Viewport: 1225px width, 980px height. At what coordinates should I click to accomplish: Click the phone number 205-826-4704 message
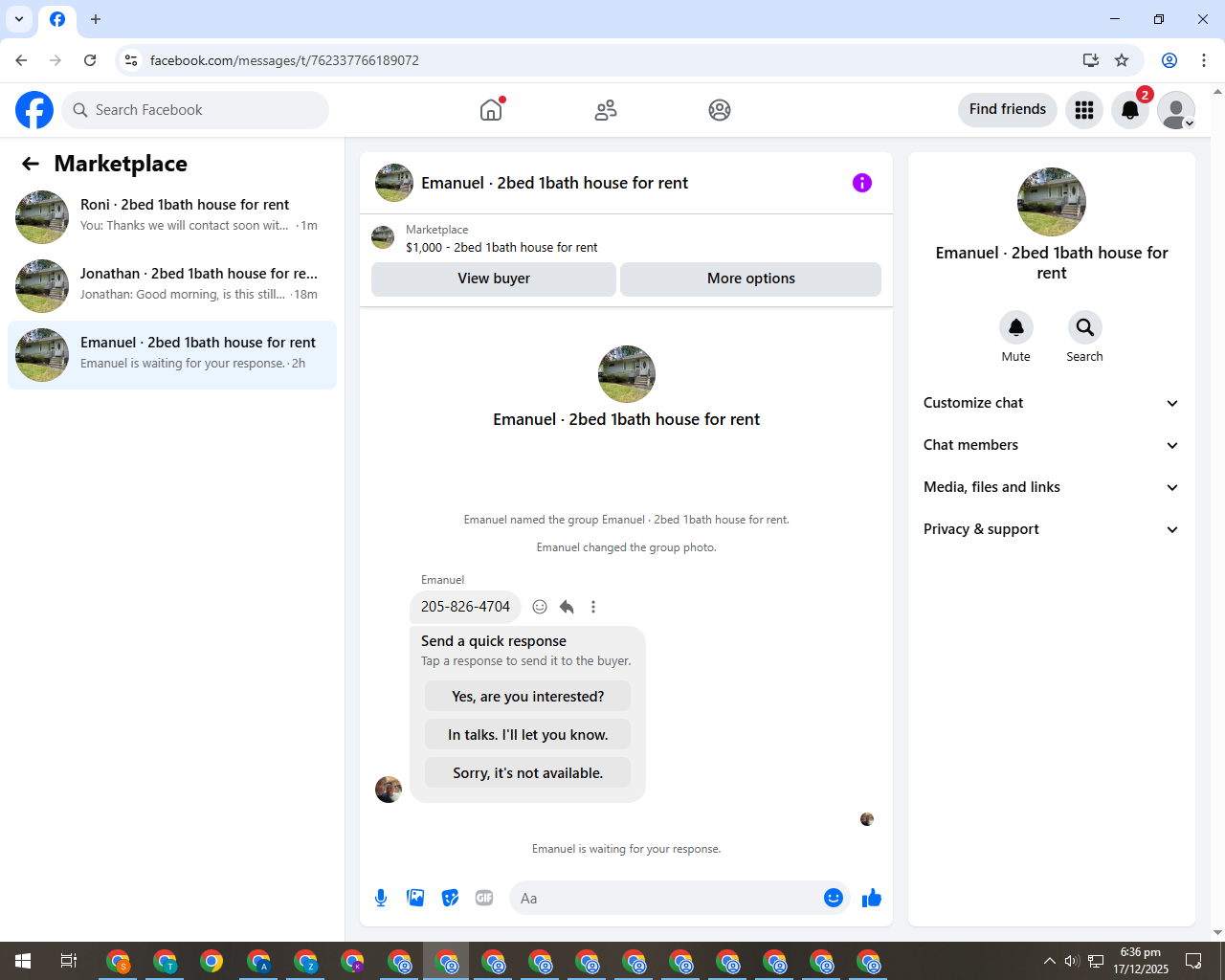pyautogui.click(x=465, y=607)
